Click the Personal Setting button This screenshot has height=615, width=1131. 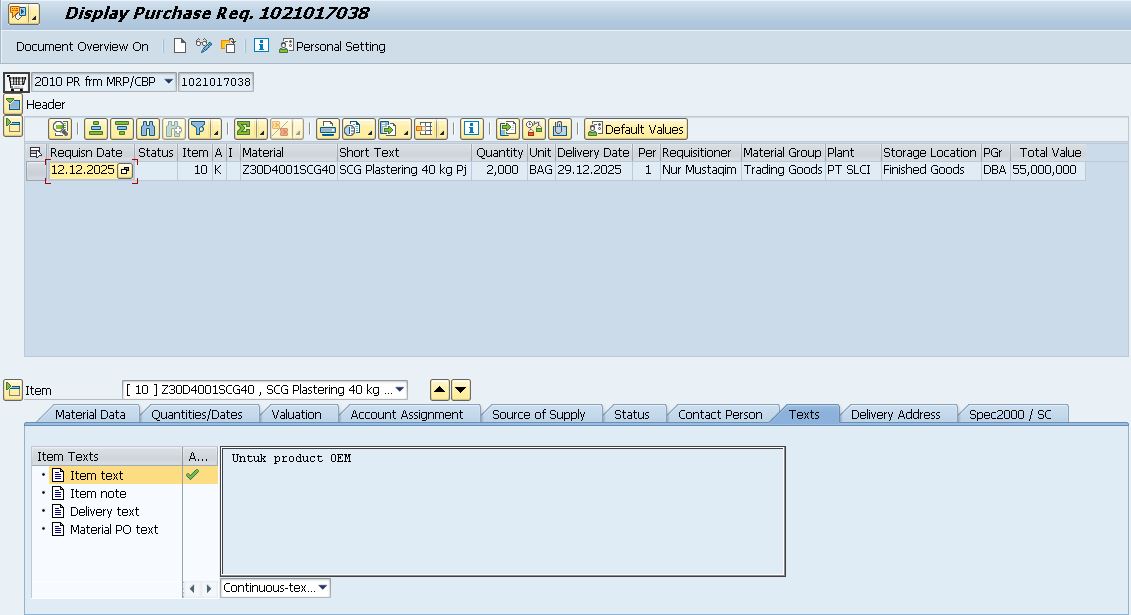click(332, 46)
